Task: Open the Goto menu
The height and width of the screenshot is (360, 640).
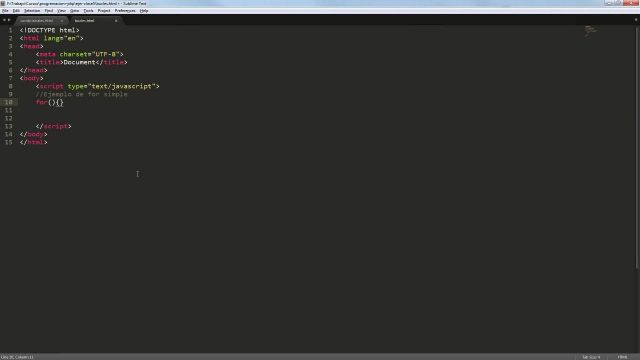Action: pyautogui.click(x=75, y=11)
